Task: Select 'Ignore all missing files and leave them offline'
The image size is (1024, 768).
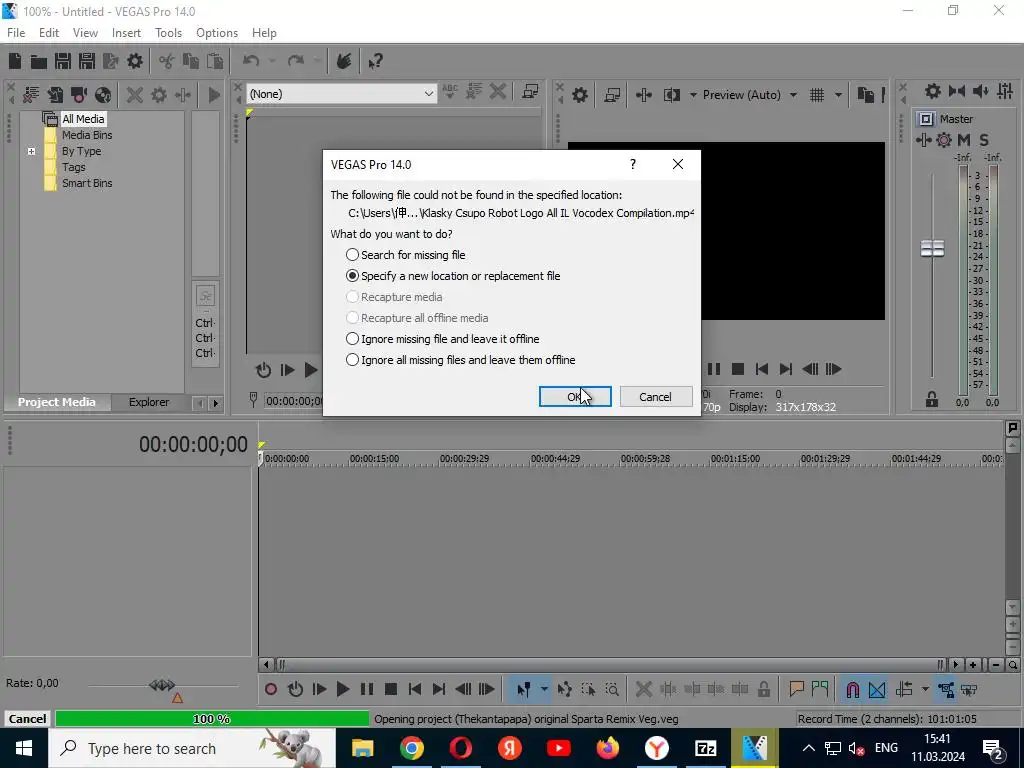Action: (x=460, y=360)
